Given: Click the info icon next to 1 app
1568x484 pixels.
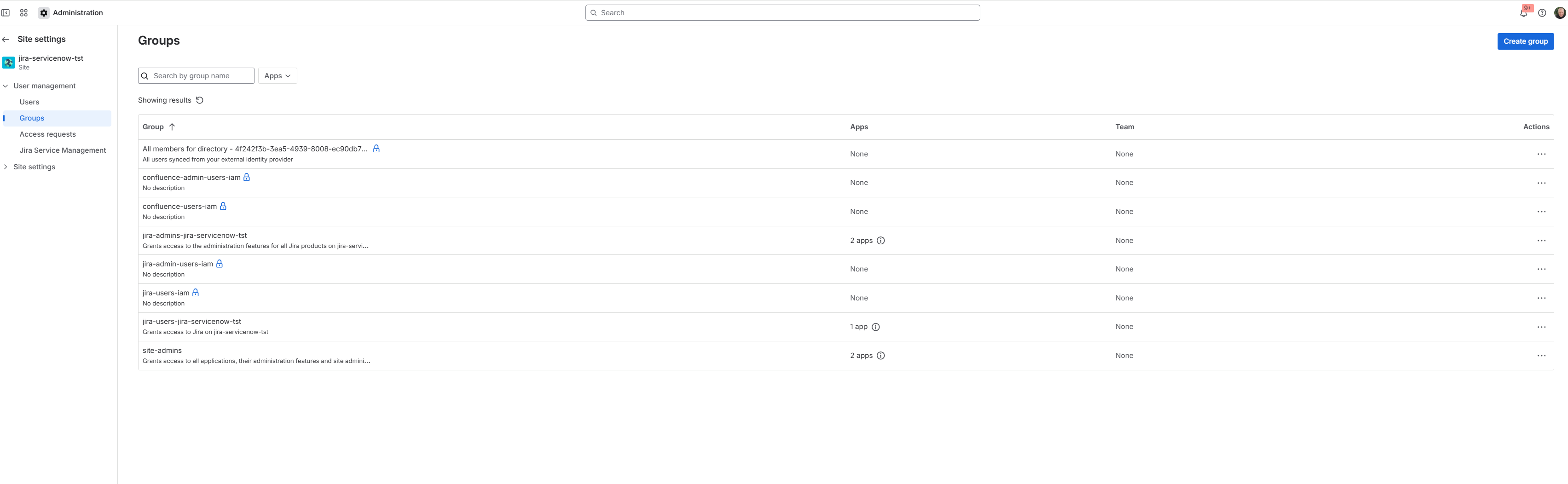Looking at the screenshot, I should point(876,327).
